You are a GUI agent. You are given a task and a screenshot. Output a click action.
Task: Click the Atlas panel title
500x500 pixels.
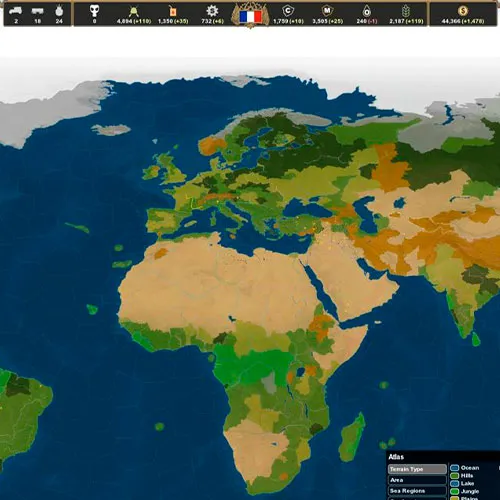pyautogui.click(x=396, y=457)
